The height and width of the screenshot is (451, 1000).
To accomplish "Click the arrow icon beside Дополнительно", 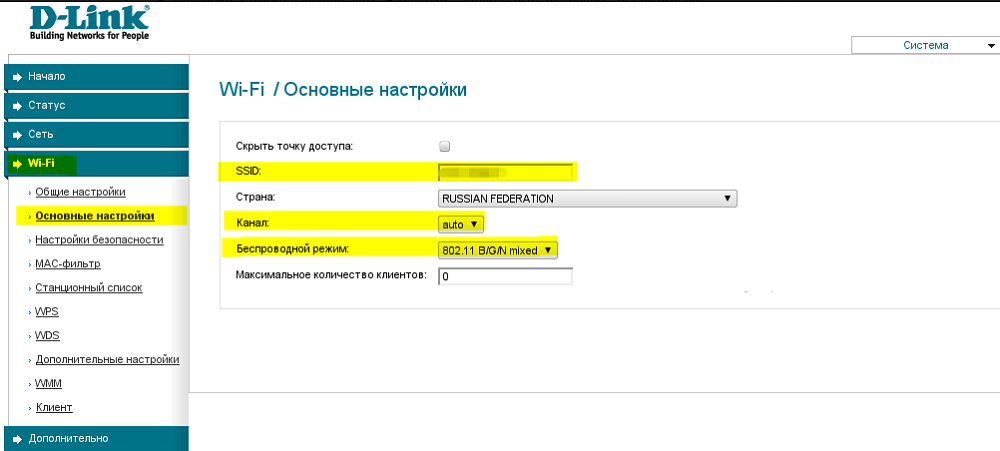I will pos(18,439).
